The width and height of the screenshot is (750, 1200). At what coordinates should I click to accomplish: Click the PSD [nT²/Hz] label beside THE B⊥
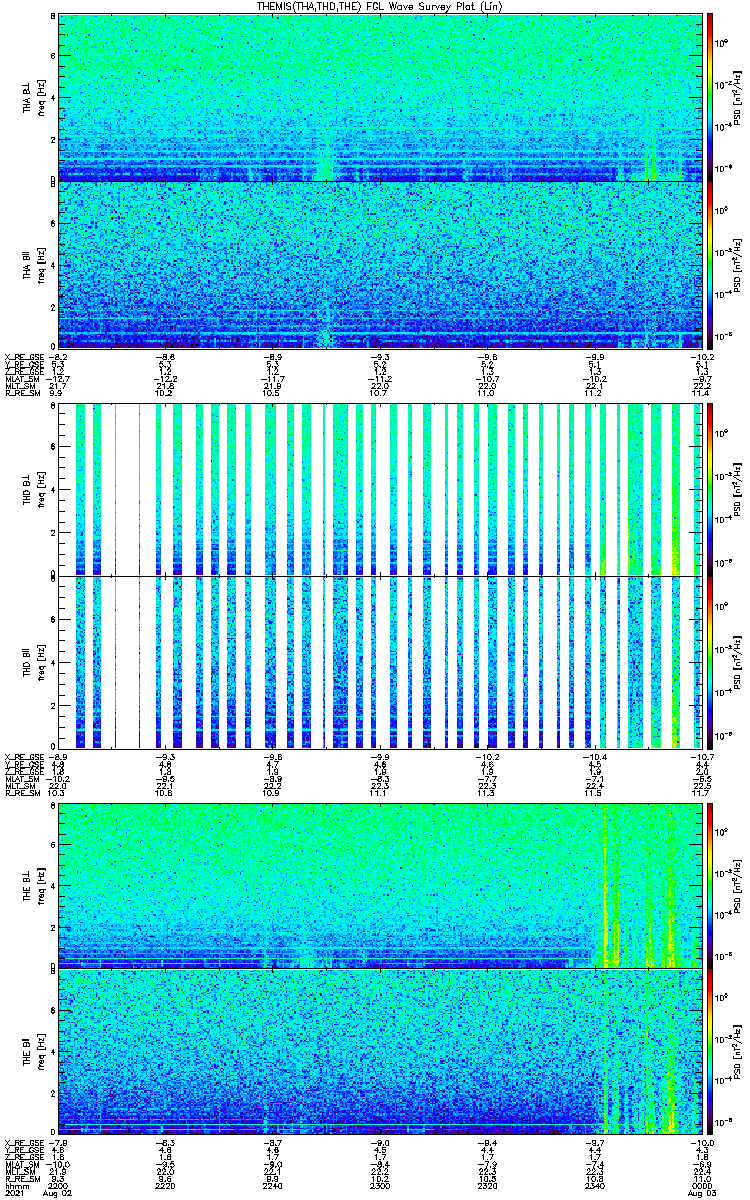click(x=735, y=885)
